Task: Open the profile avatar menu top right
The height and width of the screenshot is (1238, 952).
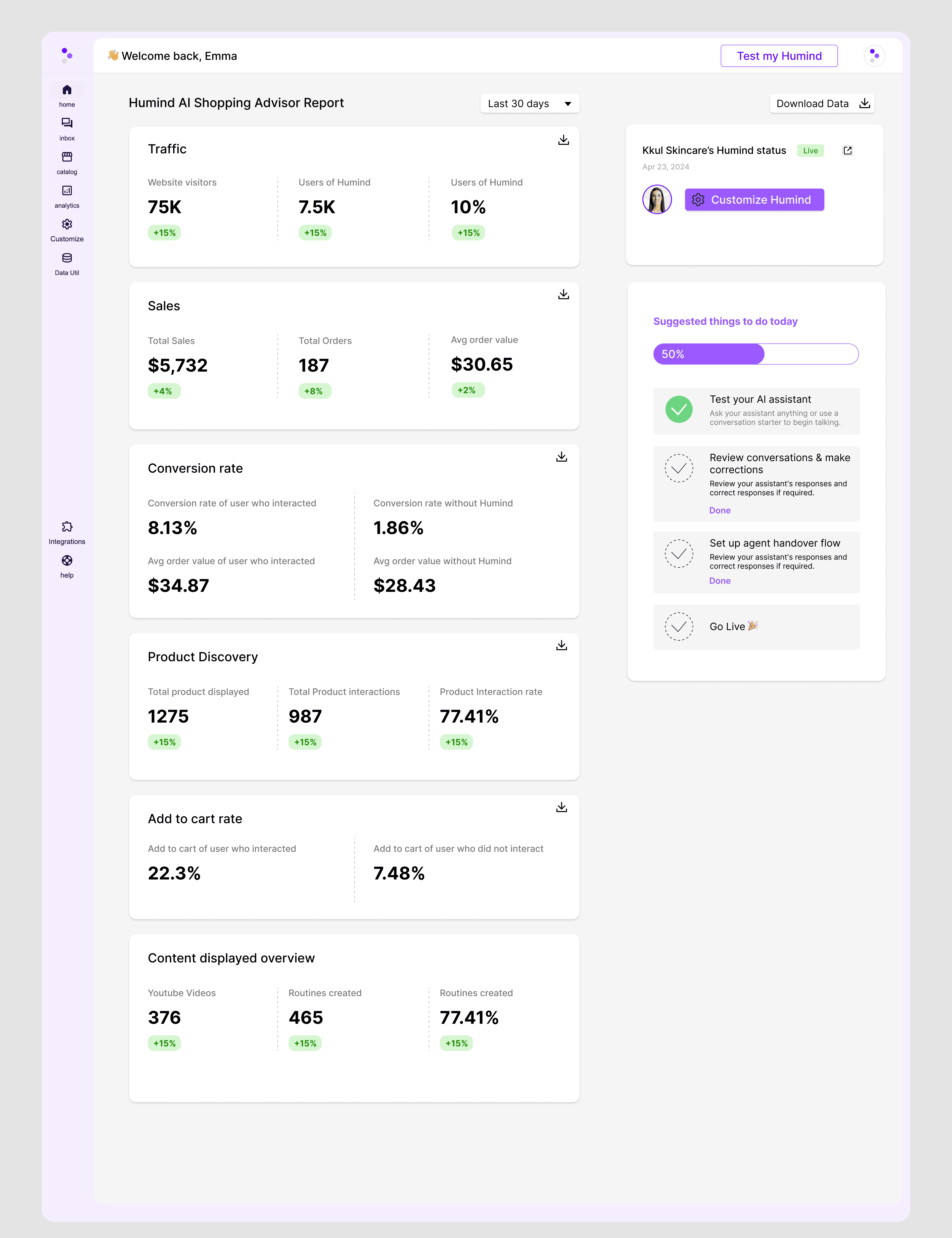Action: pos(874,56)
